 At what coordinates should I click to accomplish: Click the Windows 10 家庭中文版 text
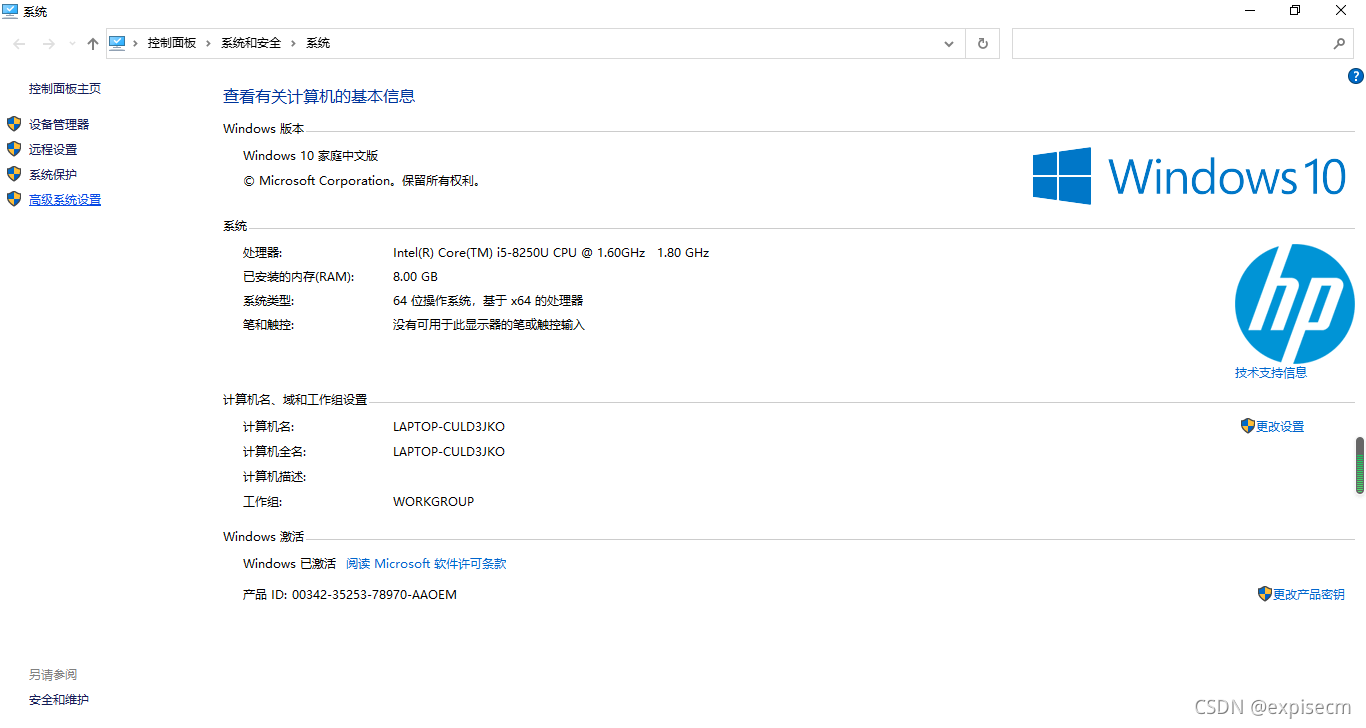(x=311, y=156)
